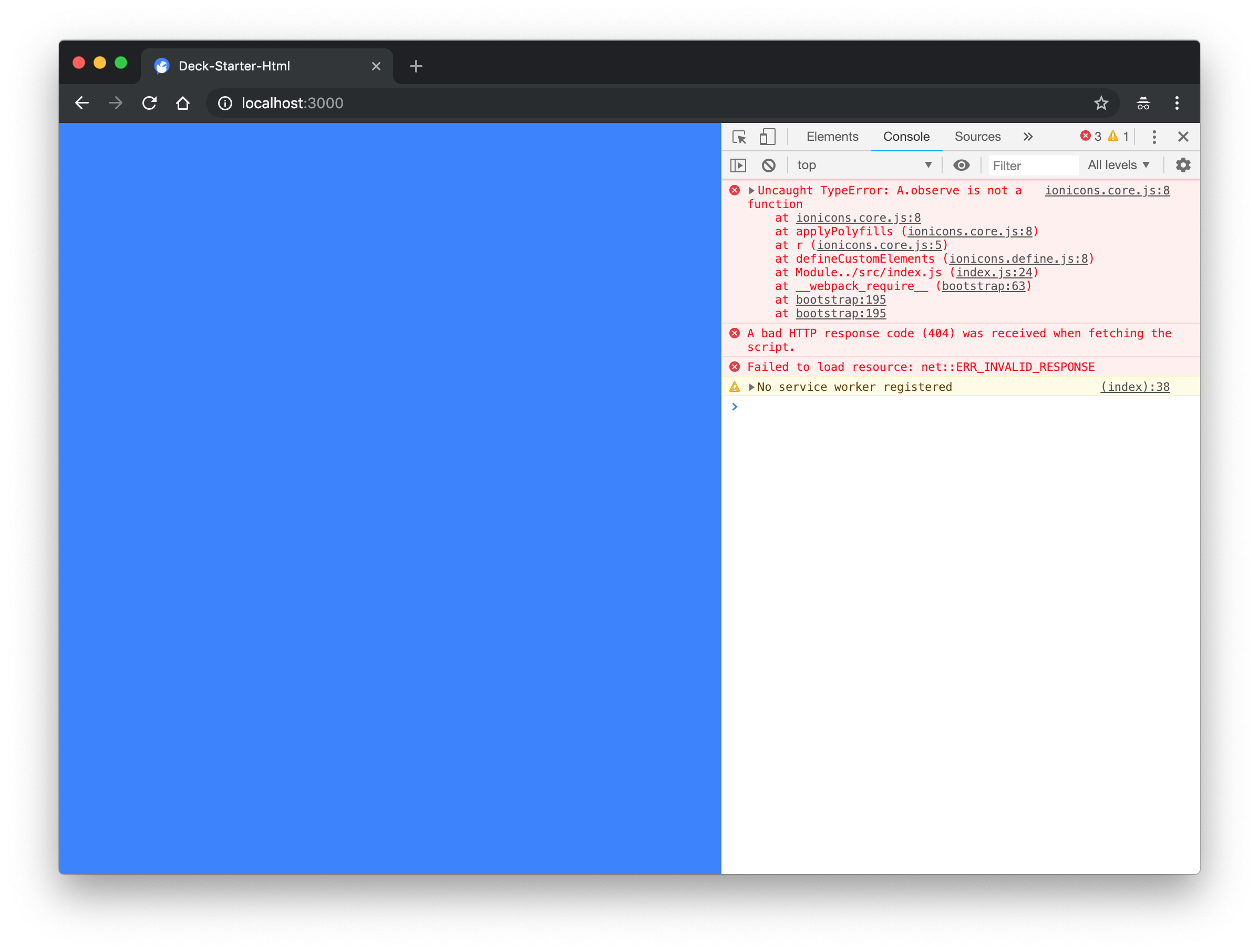This screenshot has height=952, width=1259.
Task: Toggle the device toolbar
Action: coord(767,137)
